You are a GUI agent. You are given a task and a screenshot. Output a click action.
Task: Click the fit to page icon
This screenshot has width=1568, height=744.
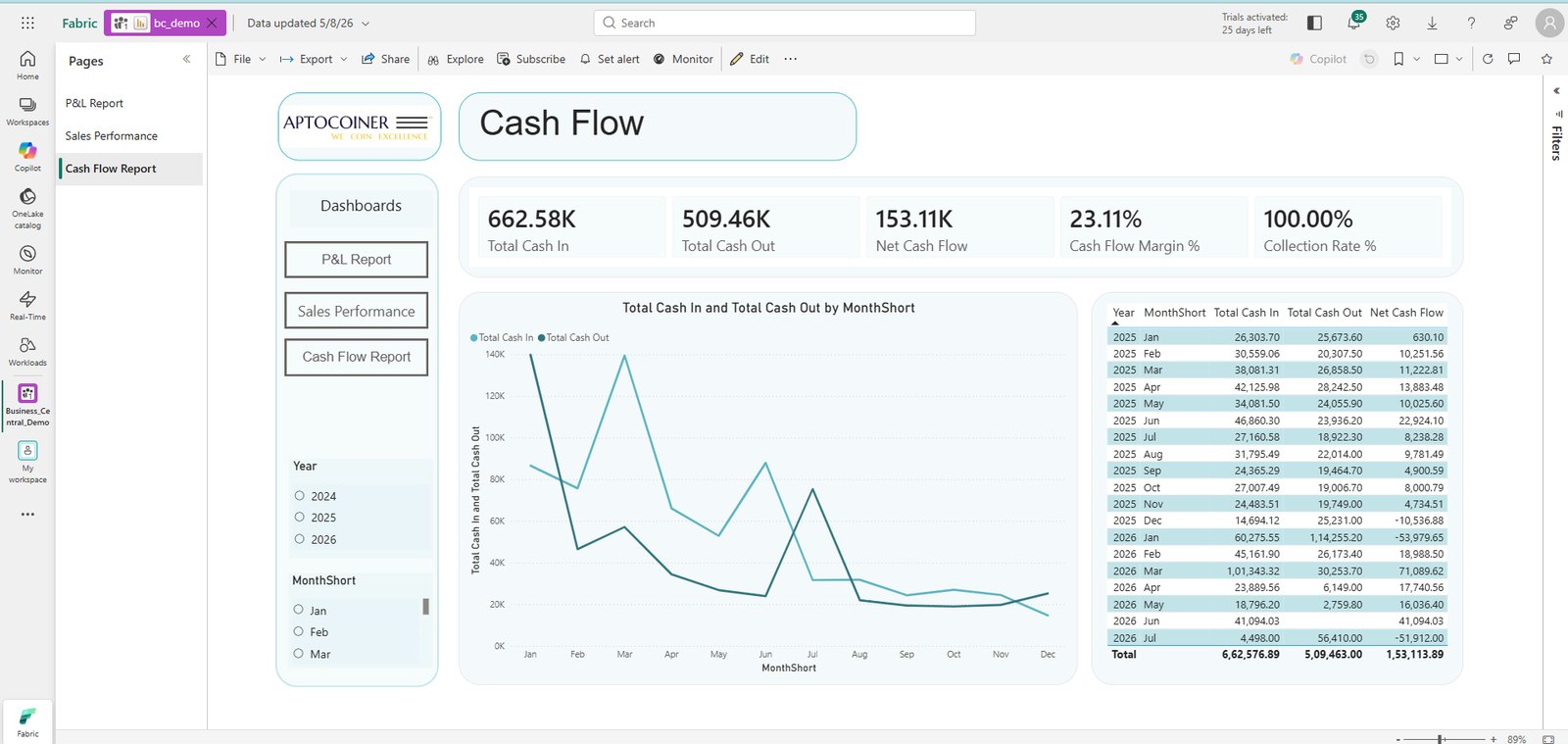click(x=1548, y=739)
